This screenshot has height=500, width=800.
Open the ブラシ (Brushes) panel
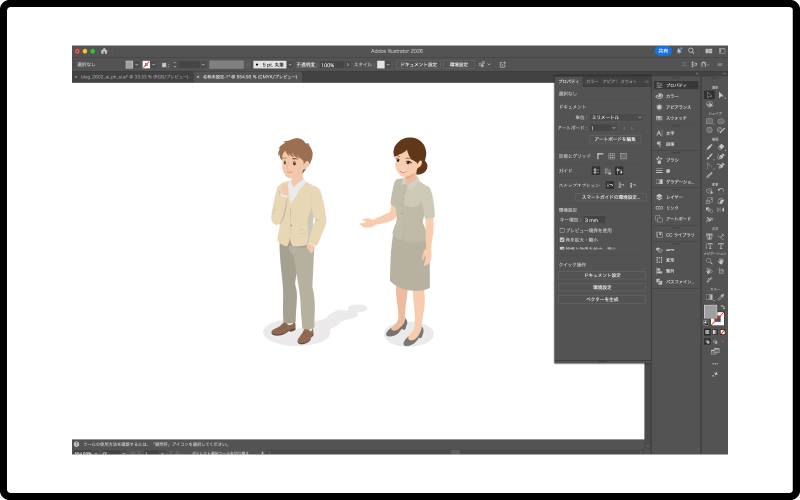point(671,159)
